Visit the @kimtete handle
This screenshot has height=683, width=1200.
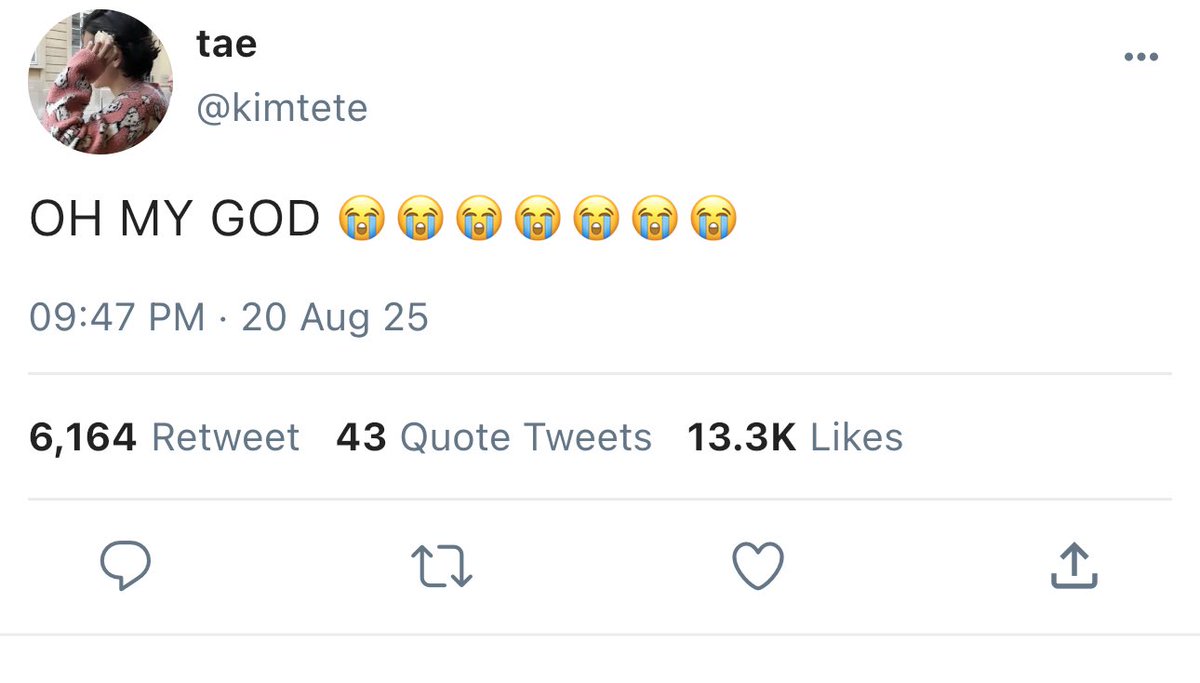pos(282,107)
